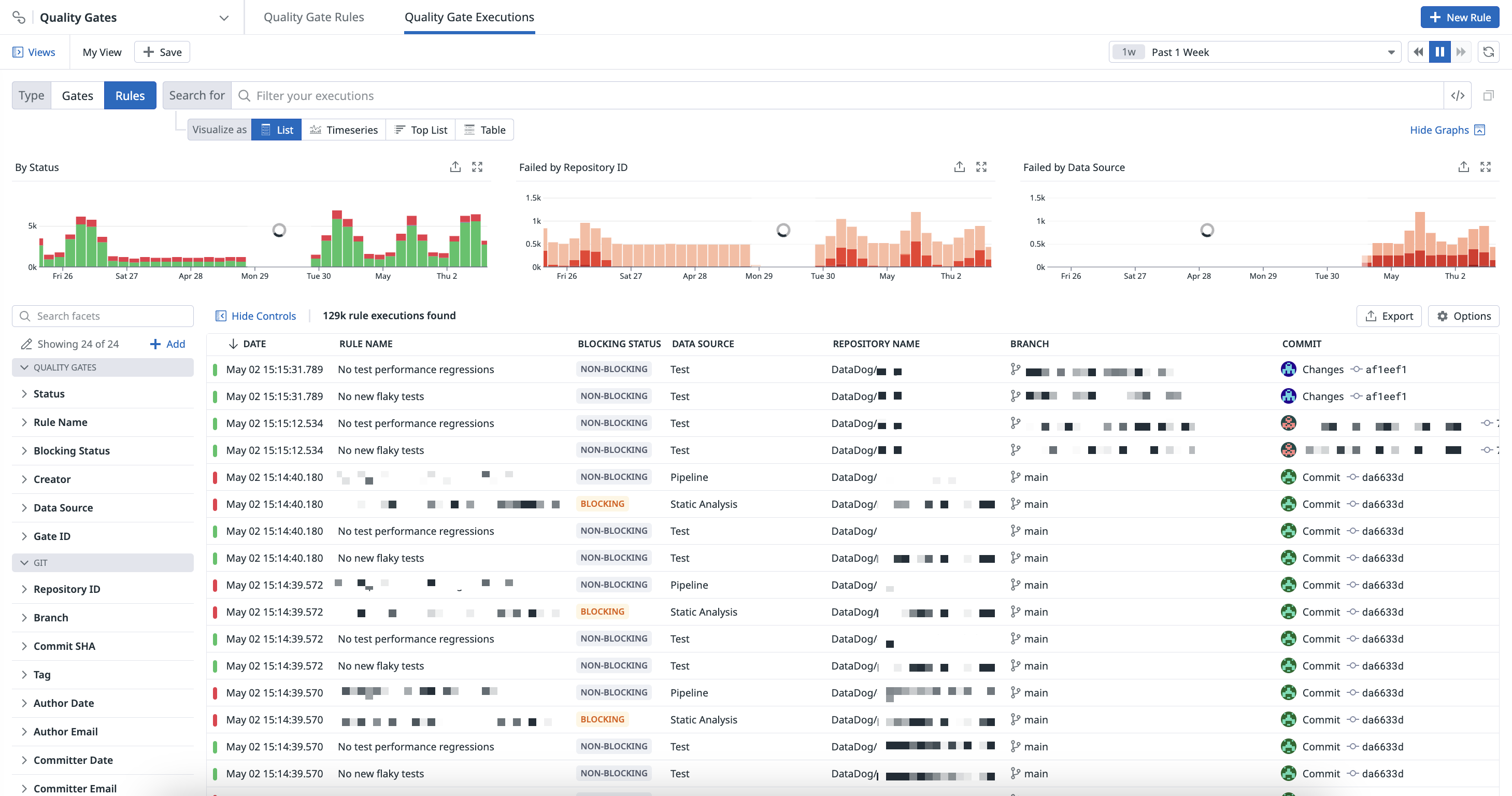Screen dimensions: 1512x796
Task: Open Failed by Repository ID graph fullscreen
Action: 981,167
